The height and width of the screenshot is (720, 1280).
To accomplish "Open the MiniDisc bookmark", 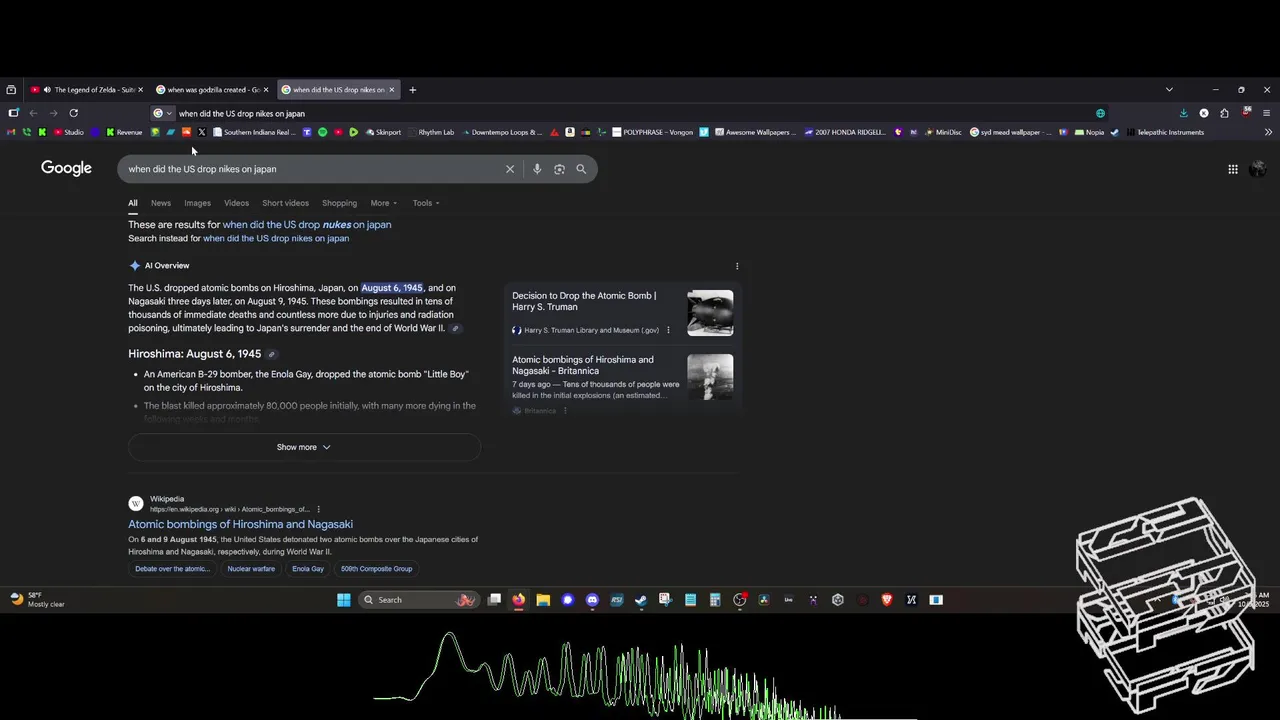I will (943, 132).
